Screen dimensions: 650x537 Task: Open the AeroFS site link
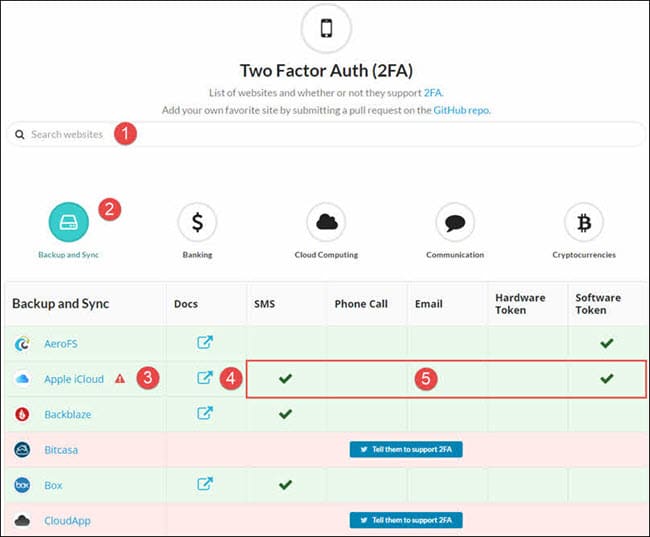[x=61, y=344]
